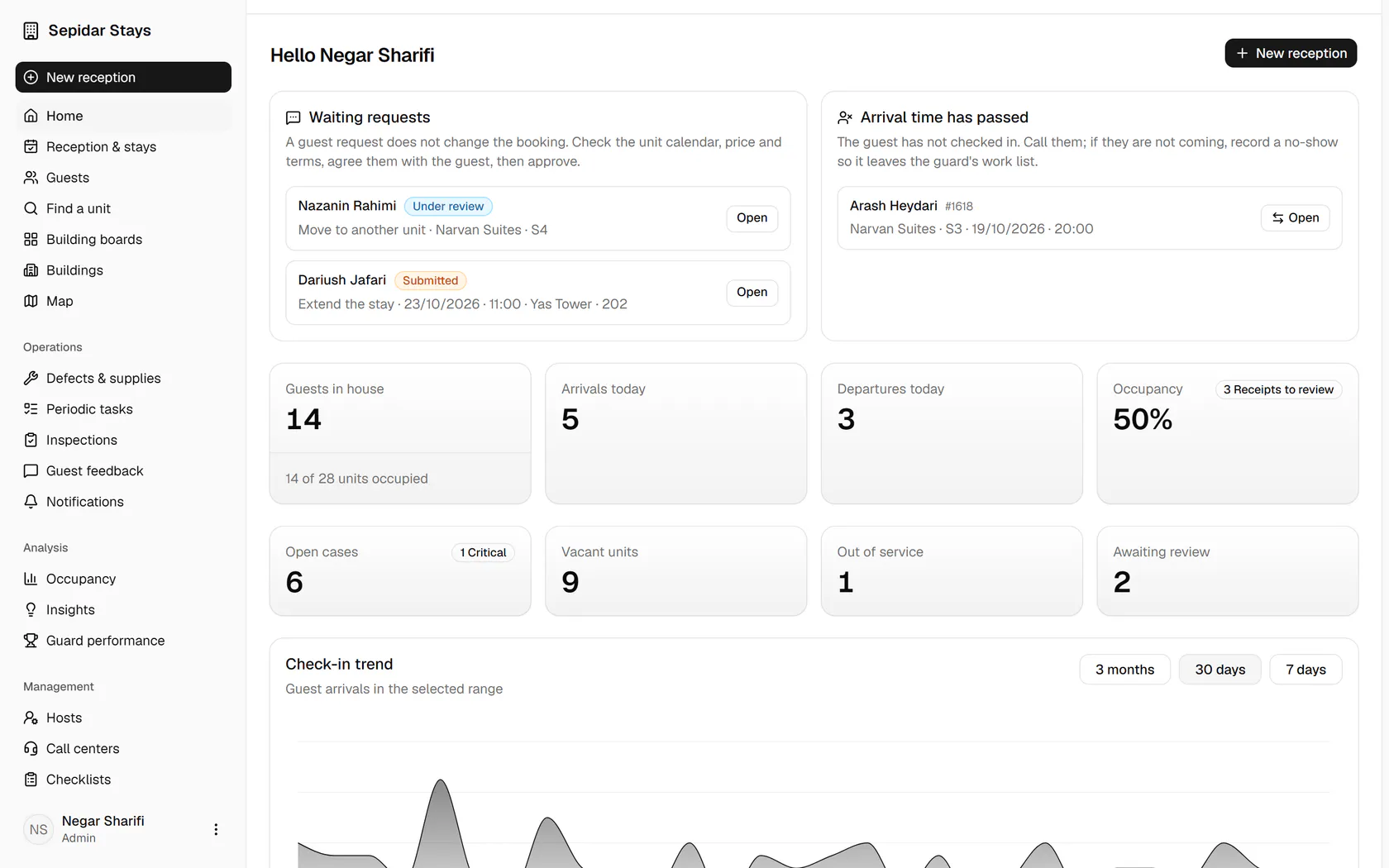Click the Submitted status badge

click(430, 281)
